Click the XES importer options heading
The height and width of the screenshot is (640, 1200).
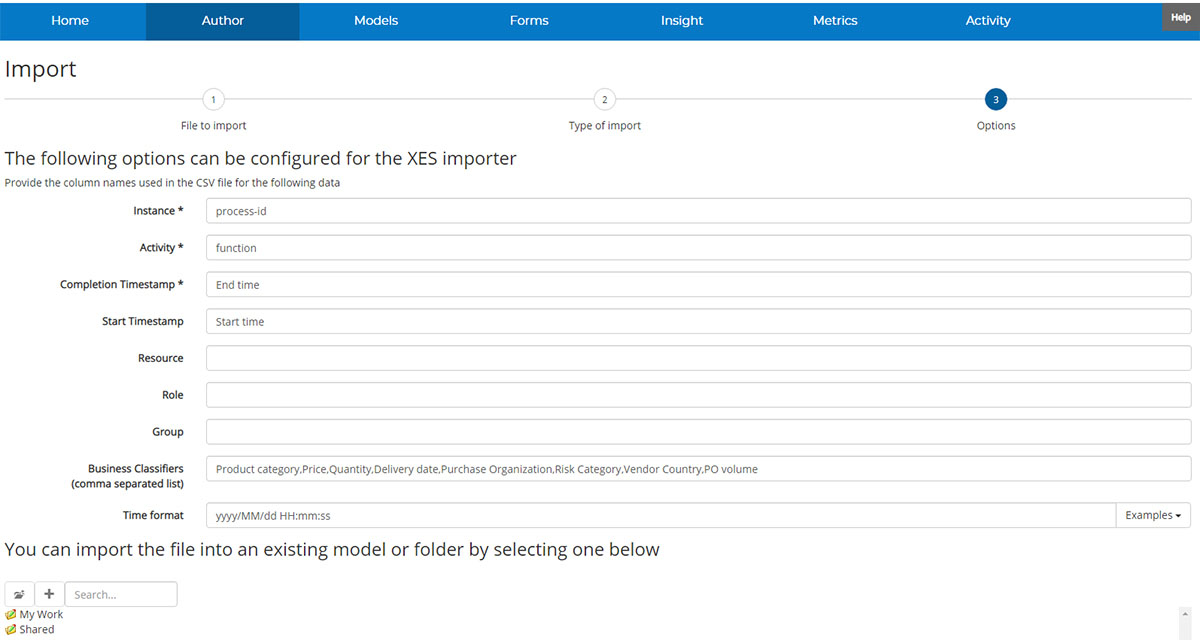[x=261, y=158]
